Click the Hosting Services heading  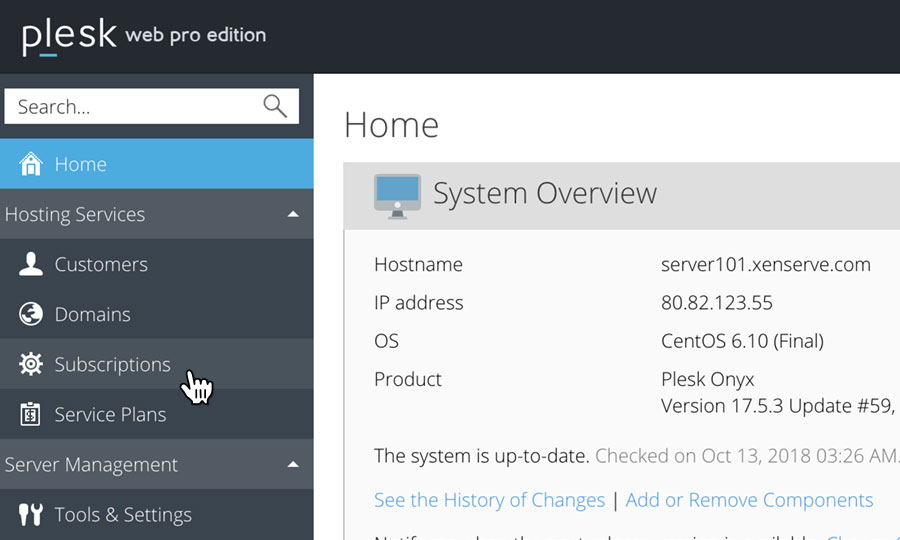point(75,214)
